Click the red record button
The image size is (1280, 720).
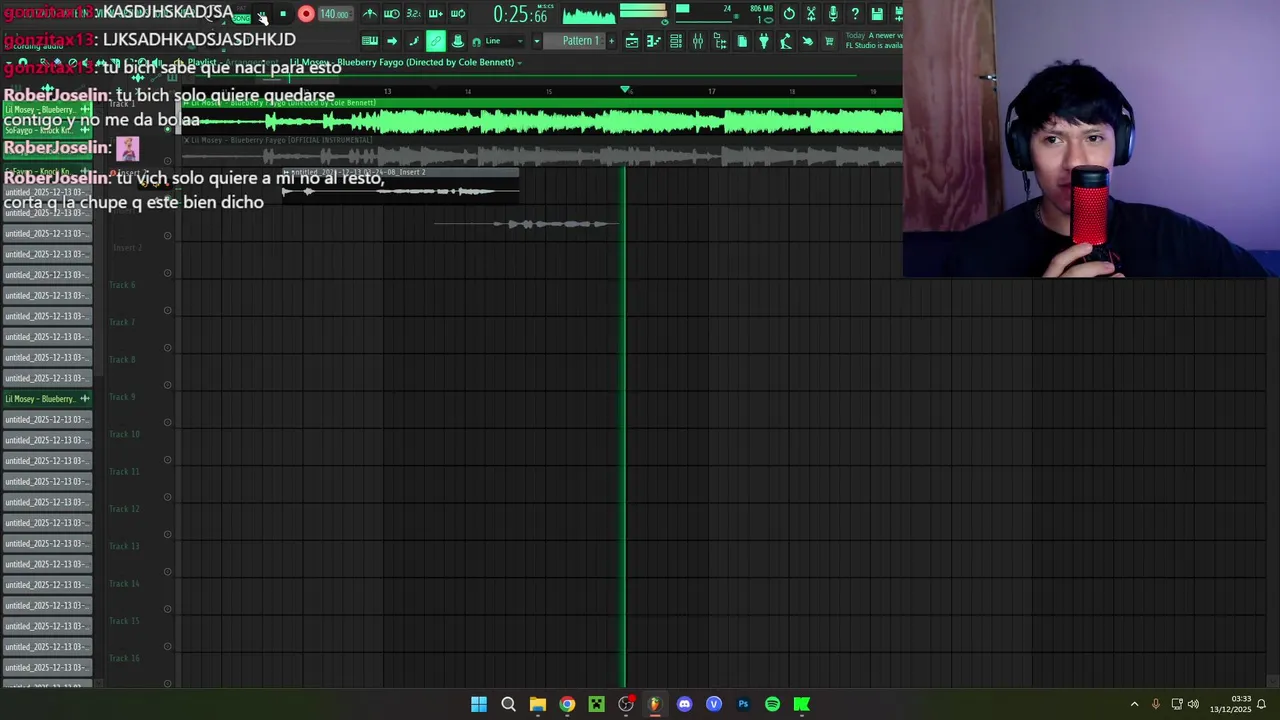(306, 14)
